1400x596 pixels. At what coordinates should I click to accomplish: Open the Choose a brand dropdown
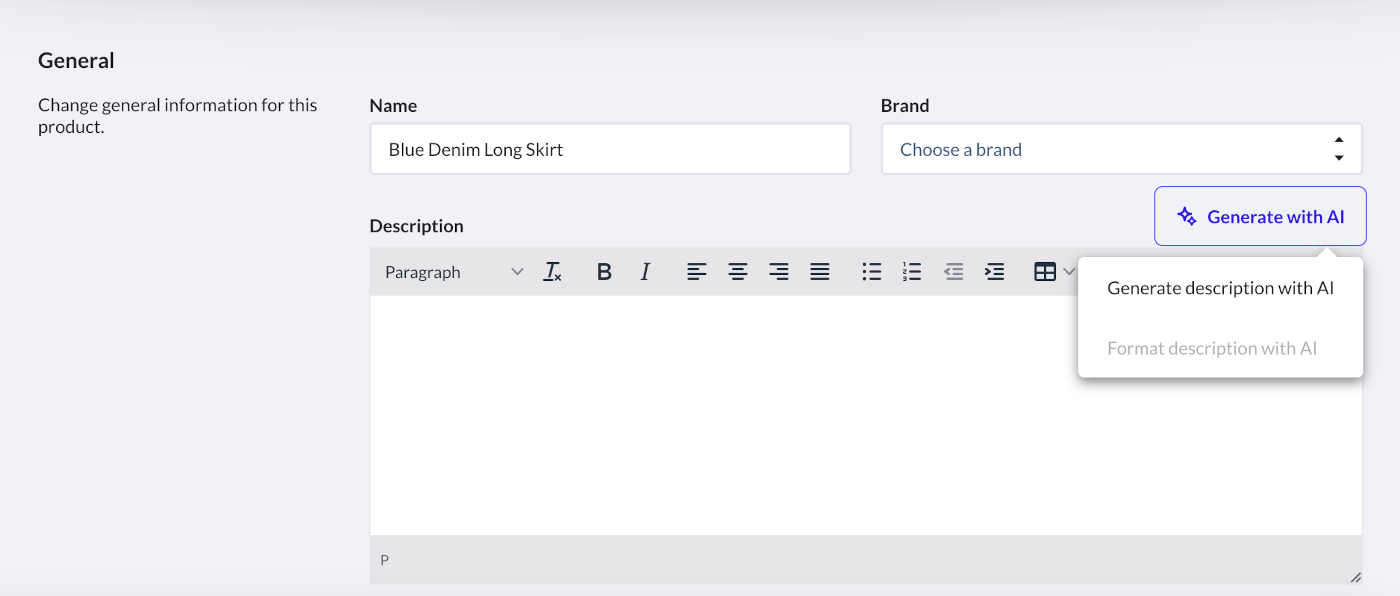pyautogui.click(x=1100, y=148)
